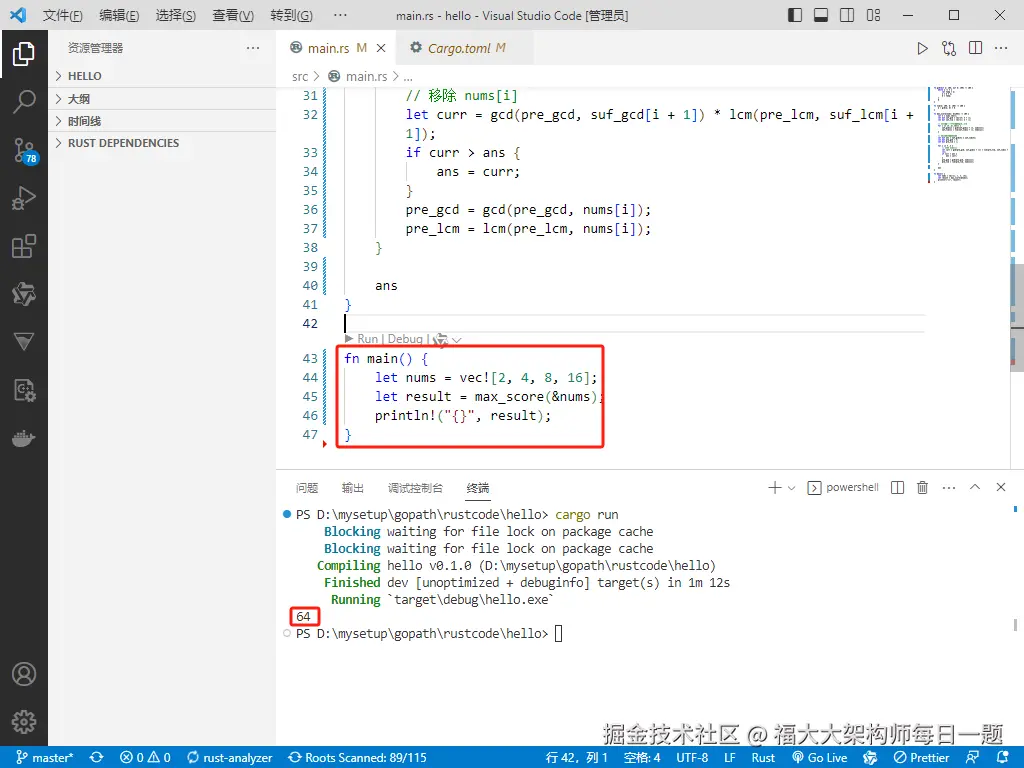This screenshot has width=1024, height=768.
Task: Change encoding via UTF-8 status item
Action: tap(692, 758)
